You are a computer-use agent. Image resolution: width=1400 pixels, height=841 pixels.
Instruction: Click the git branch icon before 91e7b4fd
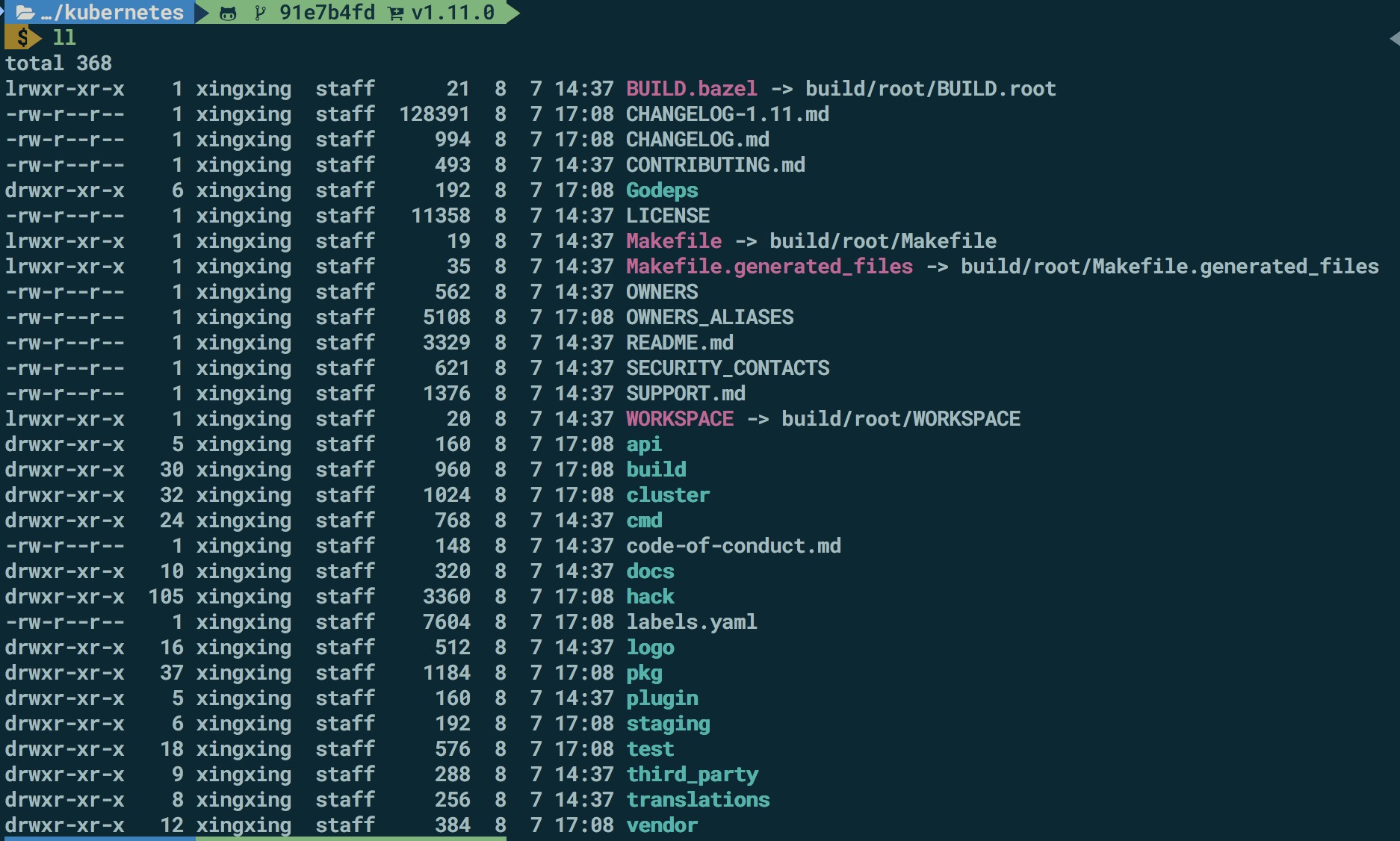click(x=260, y=13)
